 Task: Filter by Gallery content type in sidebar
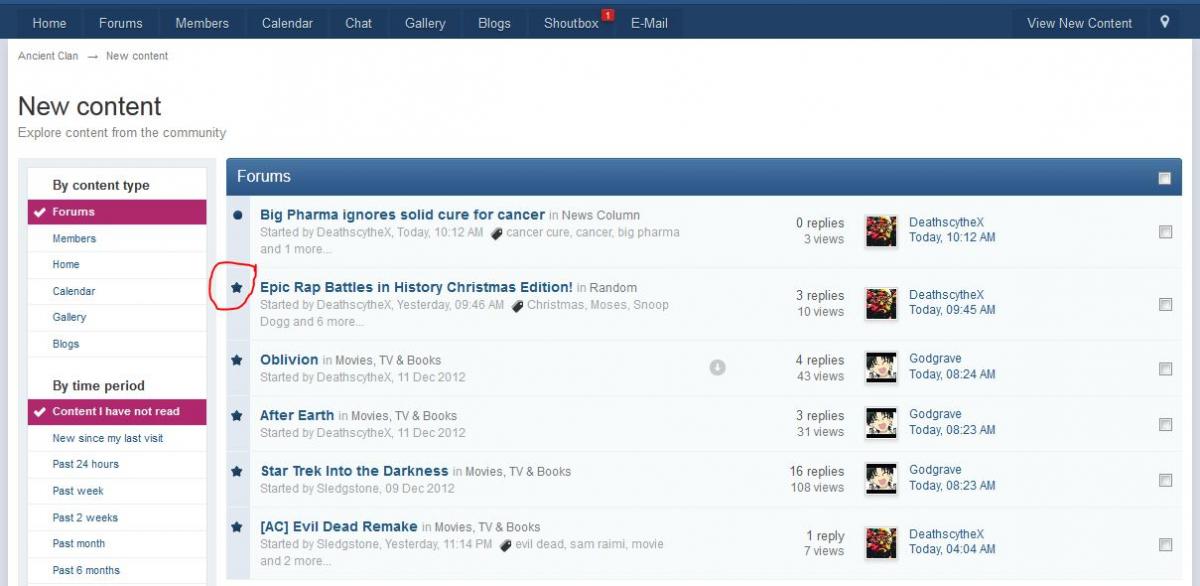(x=69, y=317)
